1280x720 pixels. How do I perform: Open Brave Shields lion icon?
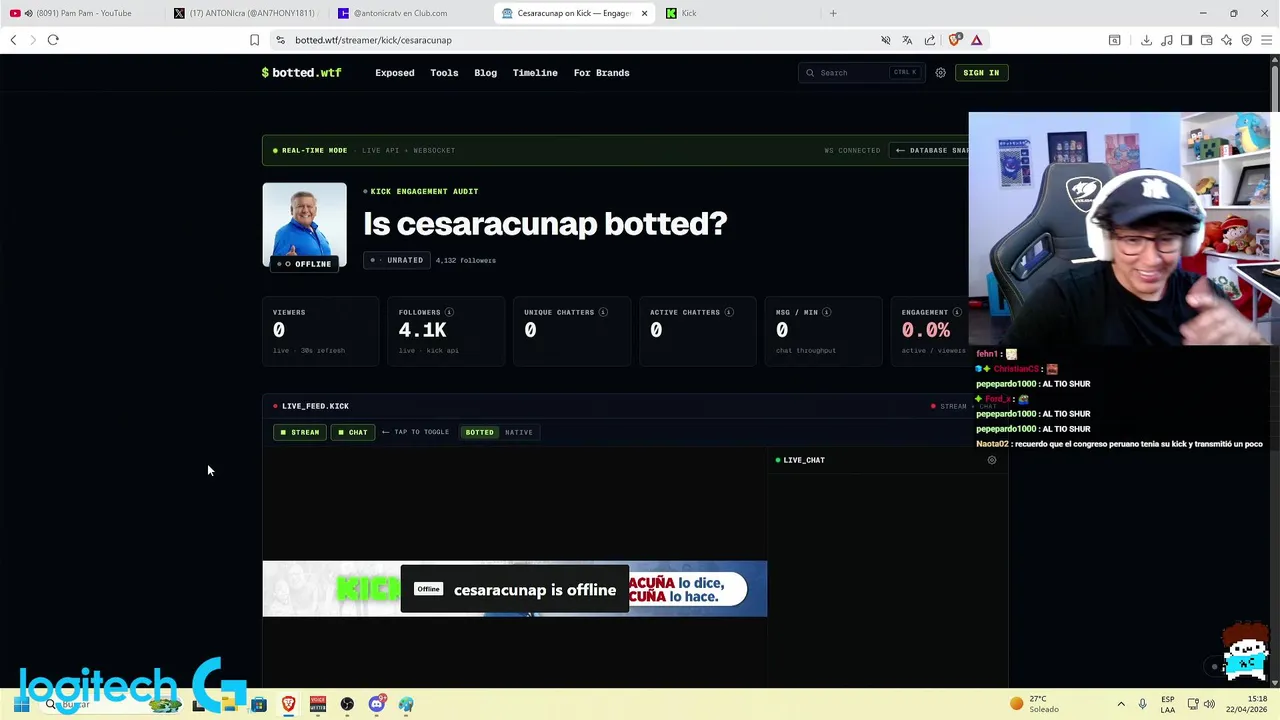tap(955, 40)
